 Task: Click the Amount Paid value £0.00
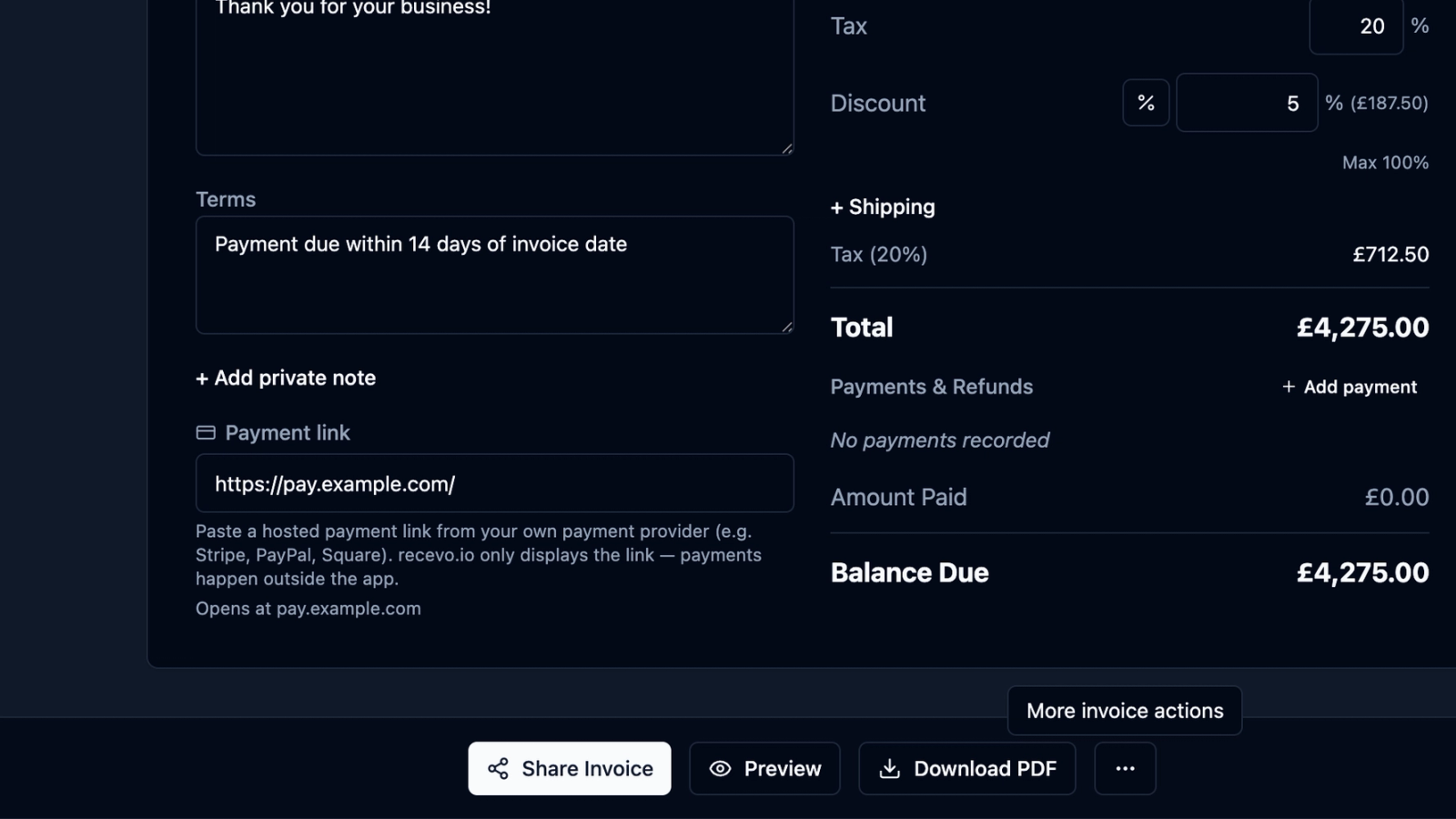coord(1396,497)
